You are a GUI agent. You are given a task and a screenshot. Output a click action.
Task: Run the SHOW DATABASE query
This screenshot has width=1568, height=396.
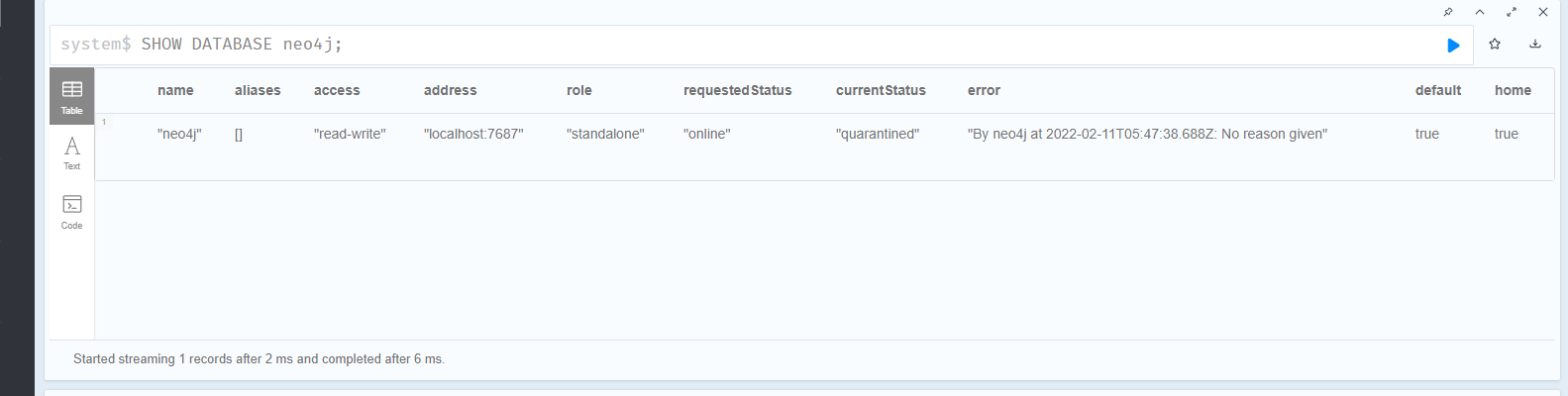click(1453, 46)
